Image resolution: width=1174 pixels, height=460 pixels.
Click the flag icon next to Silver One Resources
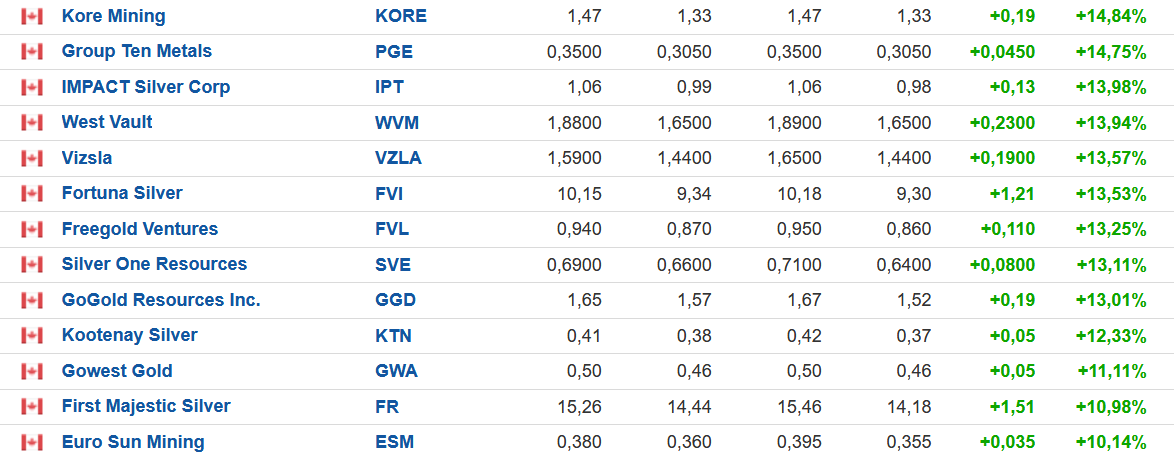pyautogui.click(x=32, y=265)
